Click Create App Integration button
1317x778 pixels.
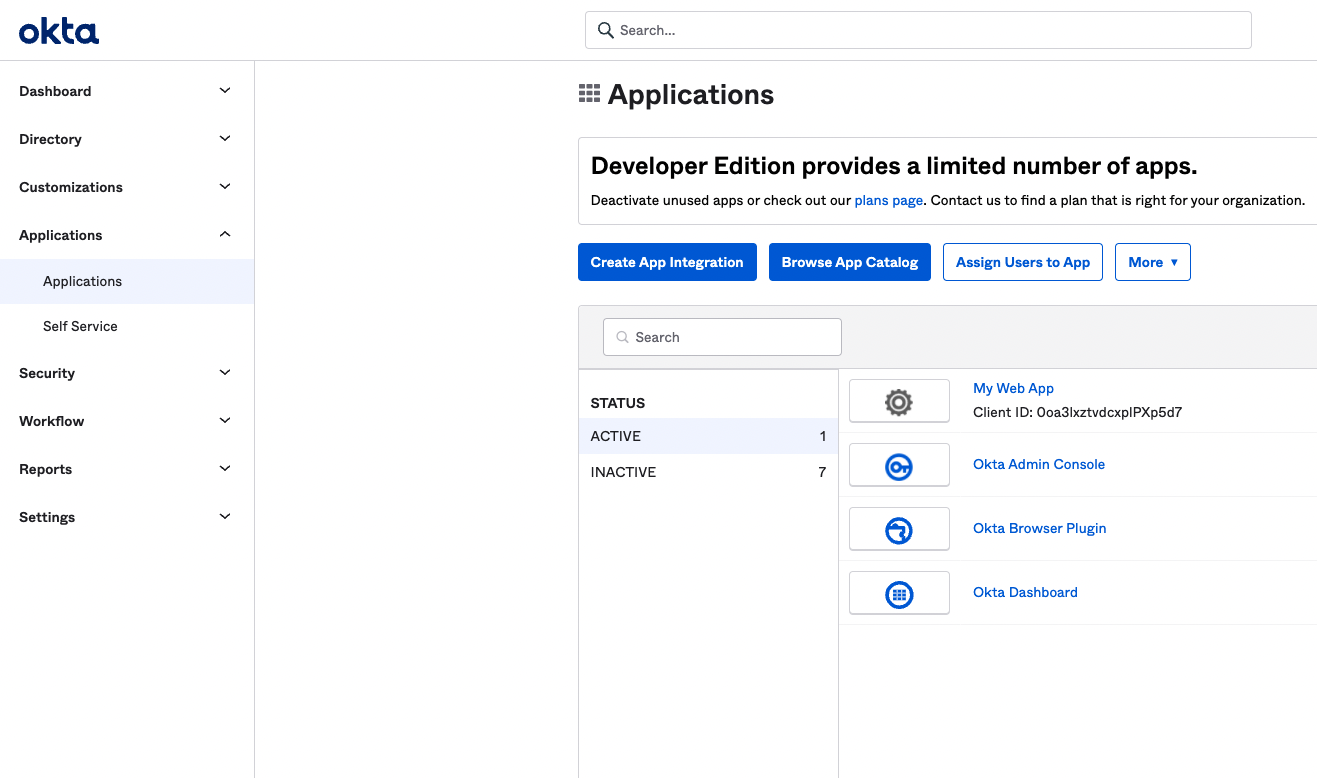tap(667, 262)
